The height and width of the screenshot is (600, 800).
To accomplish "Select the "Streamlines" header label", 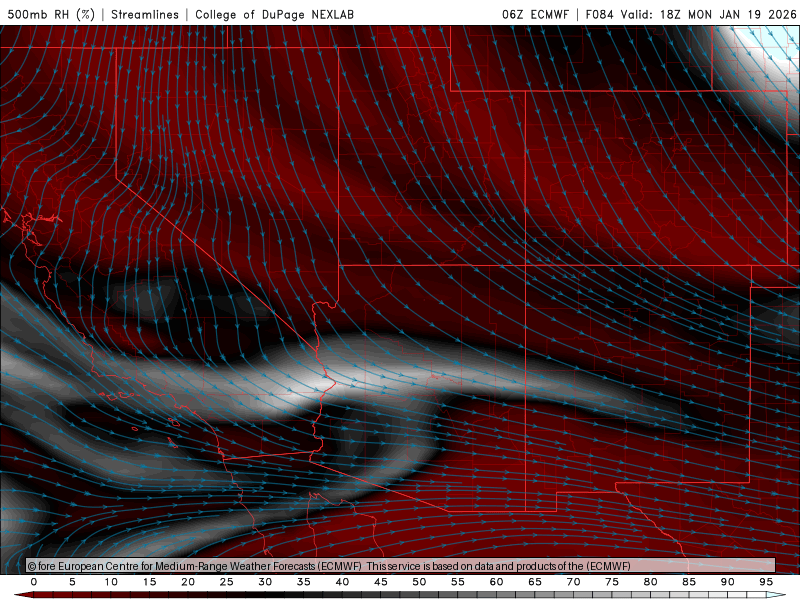I will point(145,14).
